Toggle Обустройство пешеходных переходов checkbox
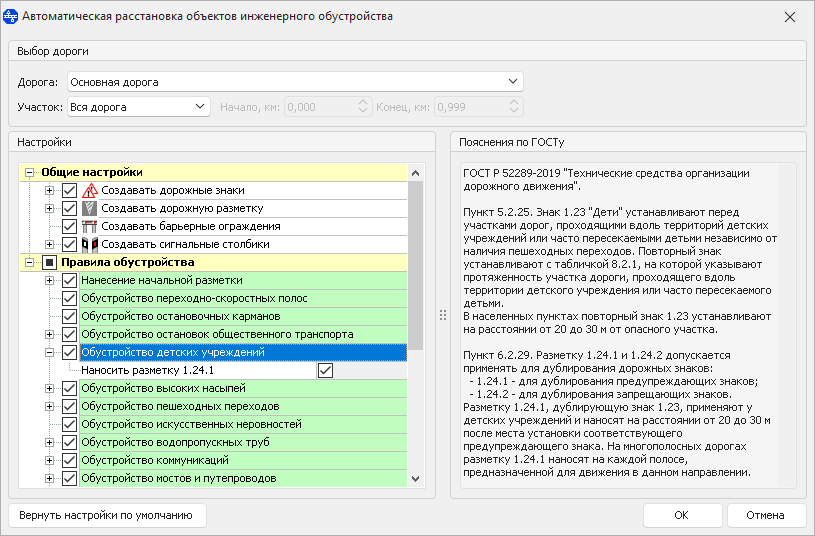Image resolution: width=815 pixels, height=536 pixels. [x=70, y=407]
